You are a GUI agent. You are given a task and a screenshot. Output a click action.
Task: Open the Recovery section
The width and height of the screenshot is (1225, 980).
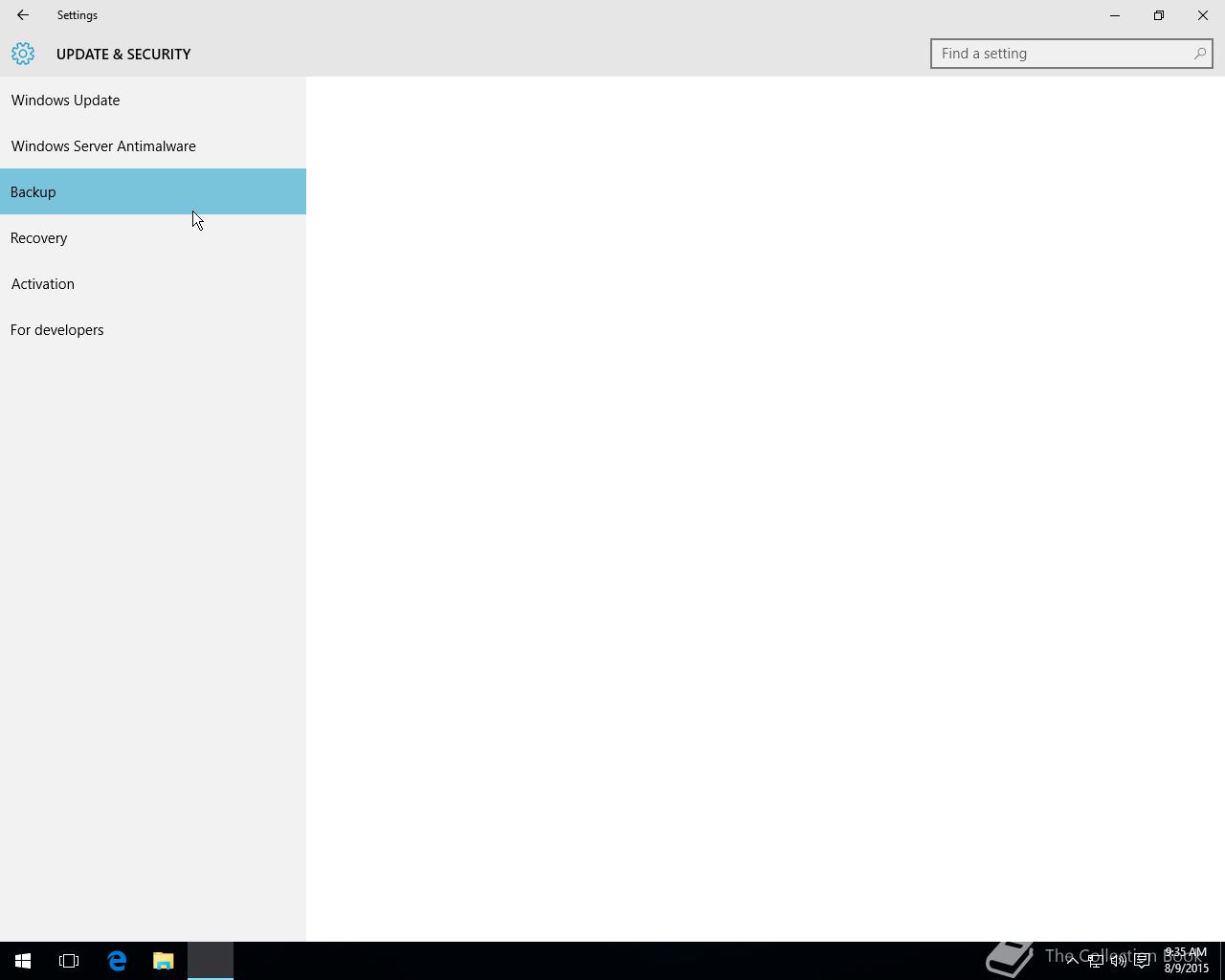(153, 237)
